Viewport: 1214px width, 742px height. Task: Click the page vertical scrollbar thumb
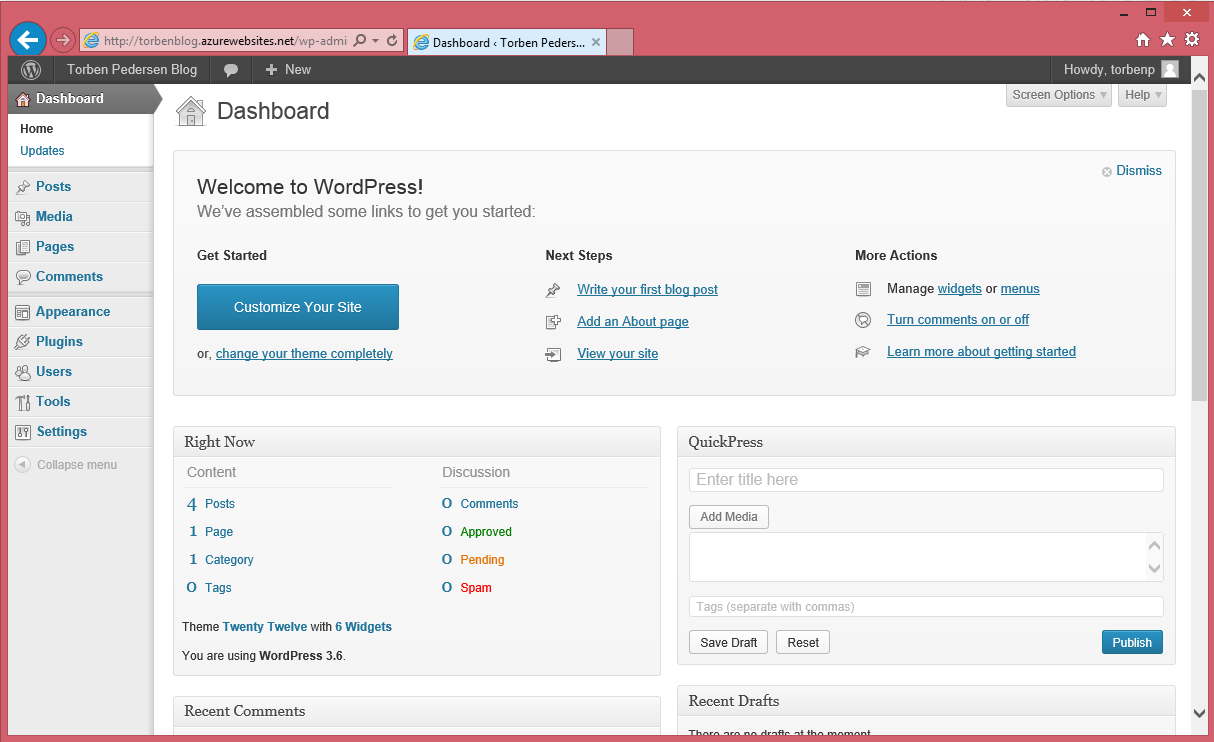[1199, 243]
